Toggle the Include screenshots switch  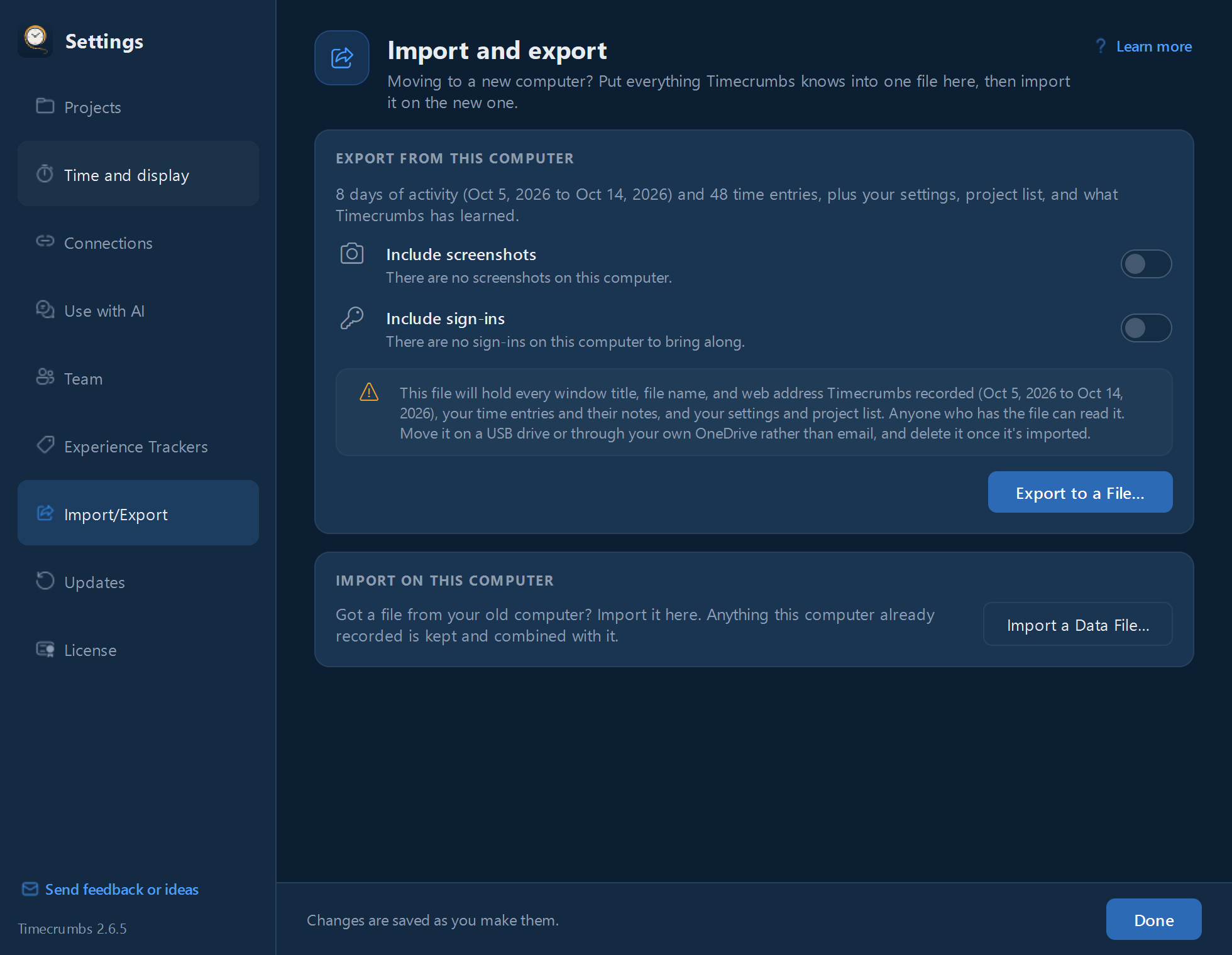point(1146,264)
